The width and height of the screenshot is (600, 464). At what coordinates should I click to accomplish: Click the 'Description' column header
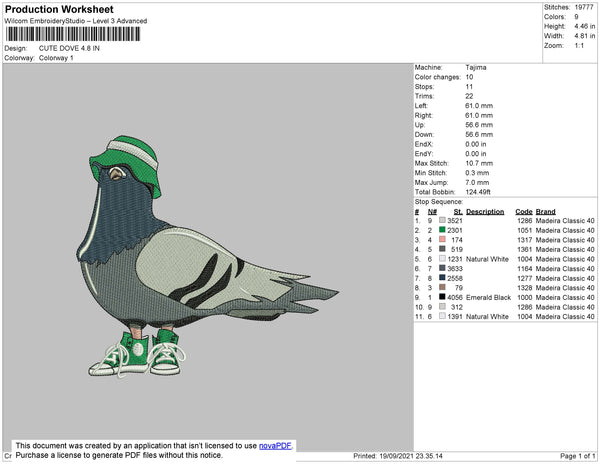pos(485,212)
